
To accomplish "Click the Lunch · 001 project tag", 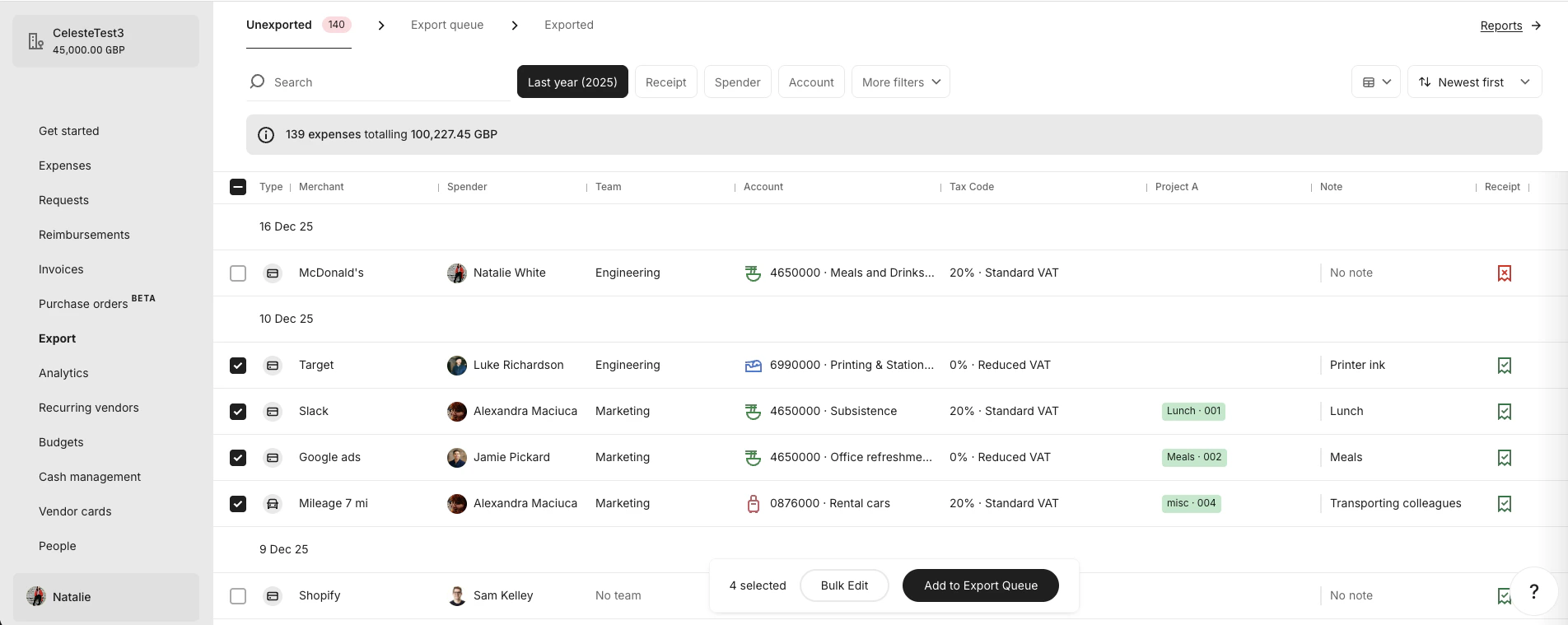I will [1193, 411].
